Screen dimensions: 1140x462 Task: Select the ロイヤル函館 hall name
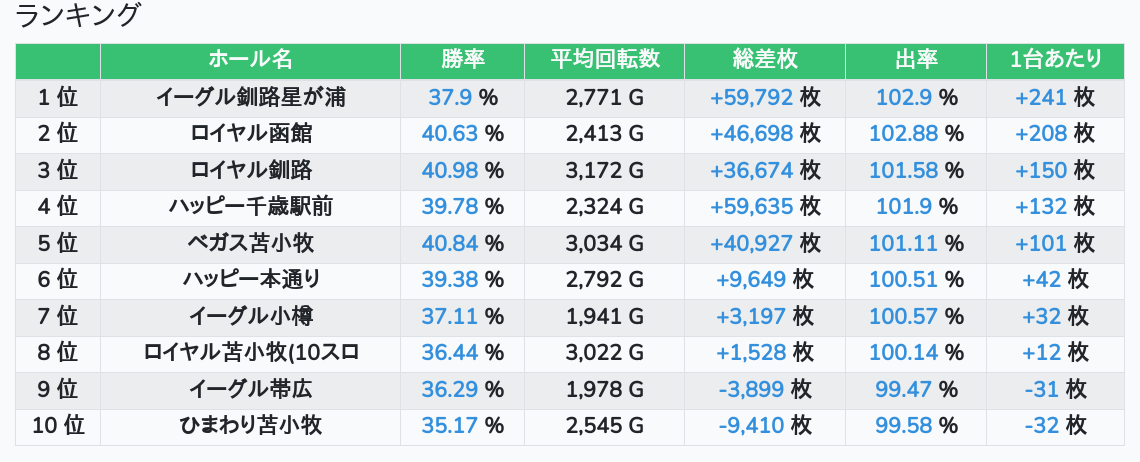tap(250, 134)
